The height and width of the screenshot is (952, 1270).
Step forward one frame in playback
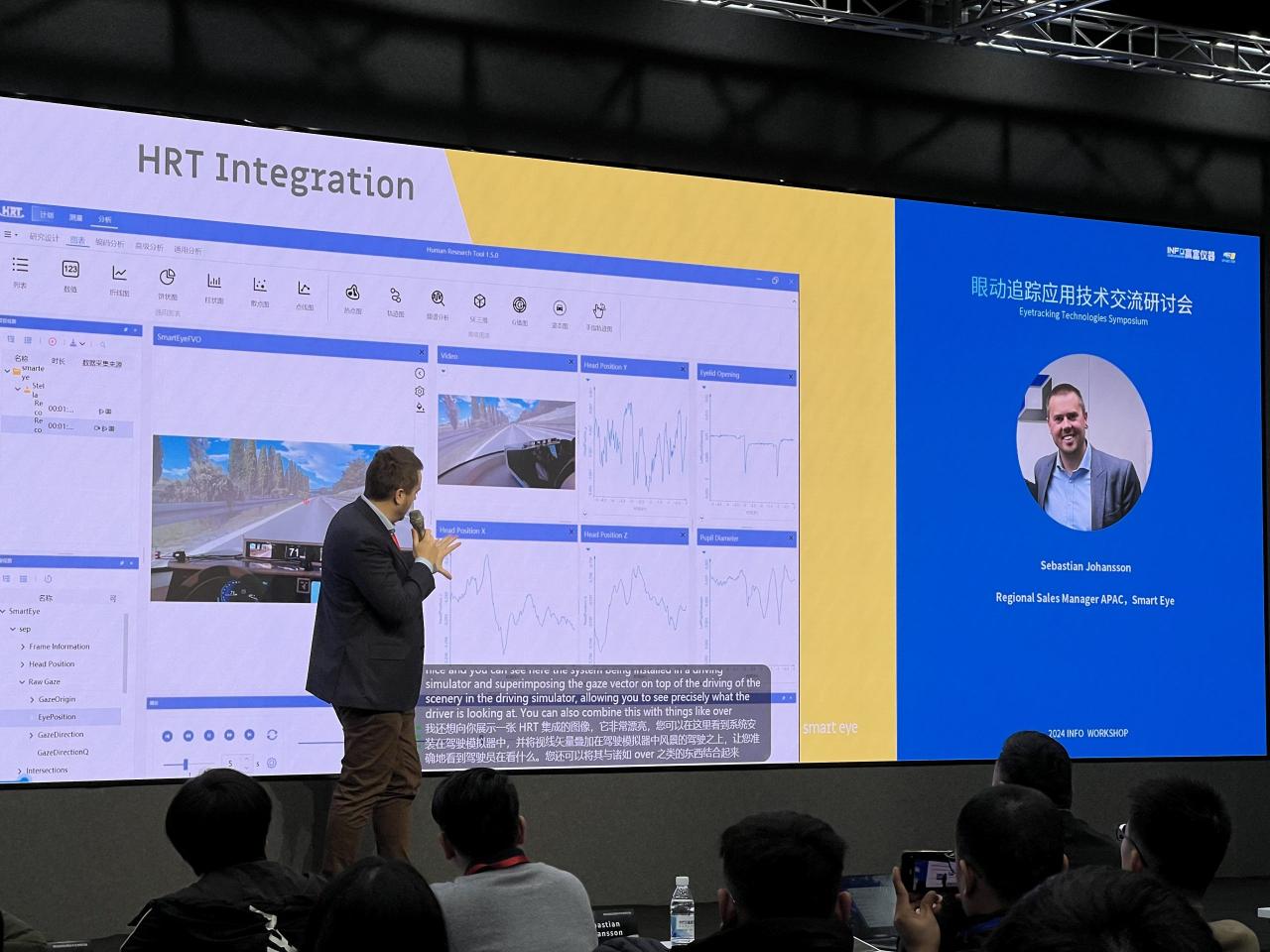pyautogui.click(x=229, y=735)
